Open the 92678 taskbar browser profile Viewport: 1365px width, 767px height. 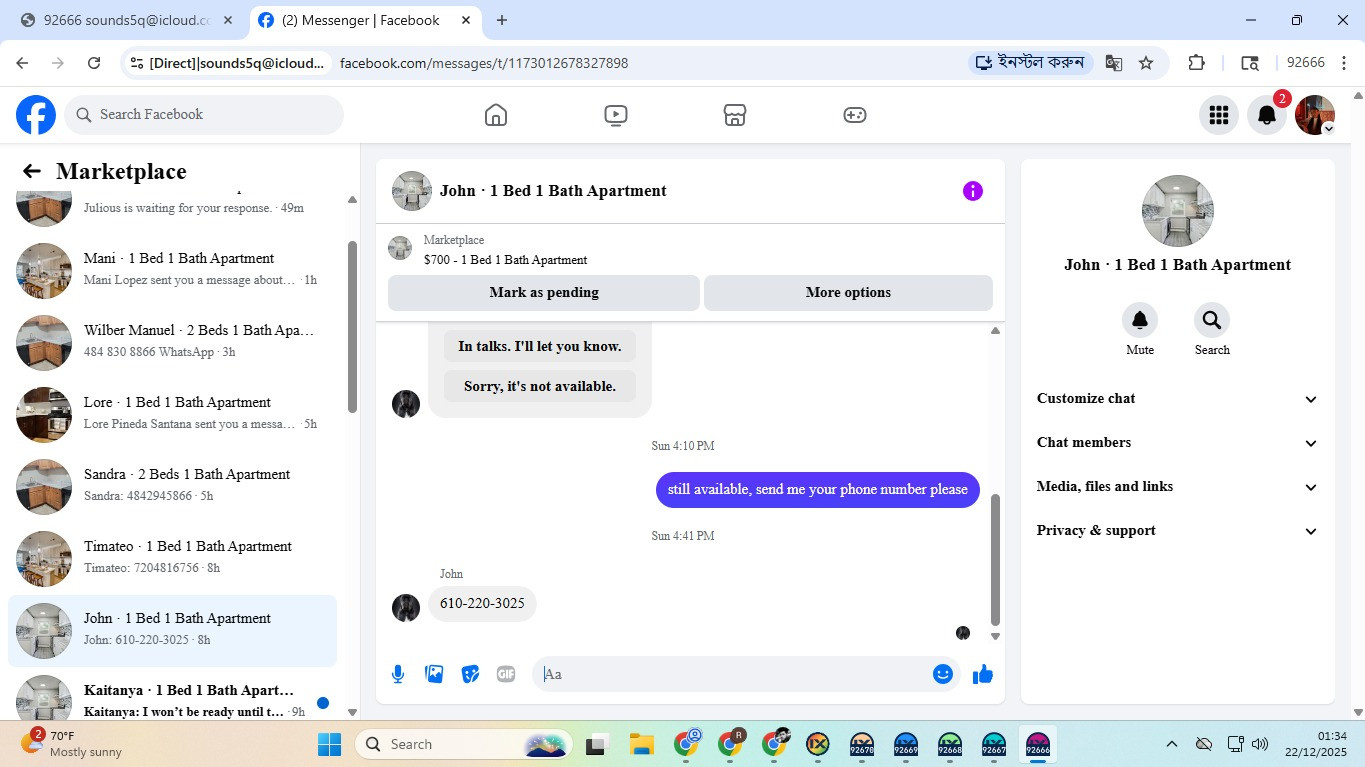tap(861, 744)
